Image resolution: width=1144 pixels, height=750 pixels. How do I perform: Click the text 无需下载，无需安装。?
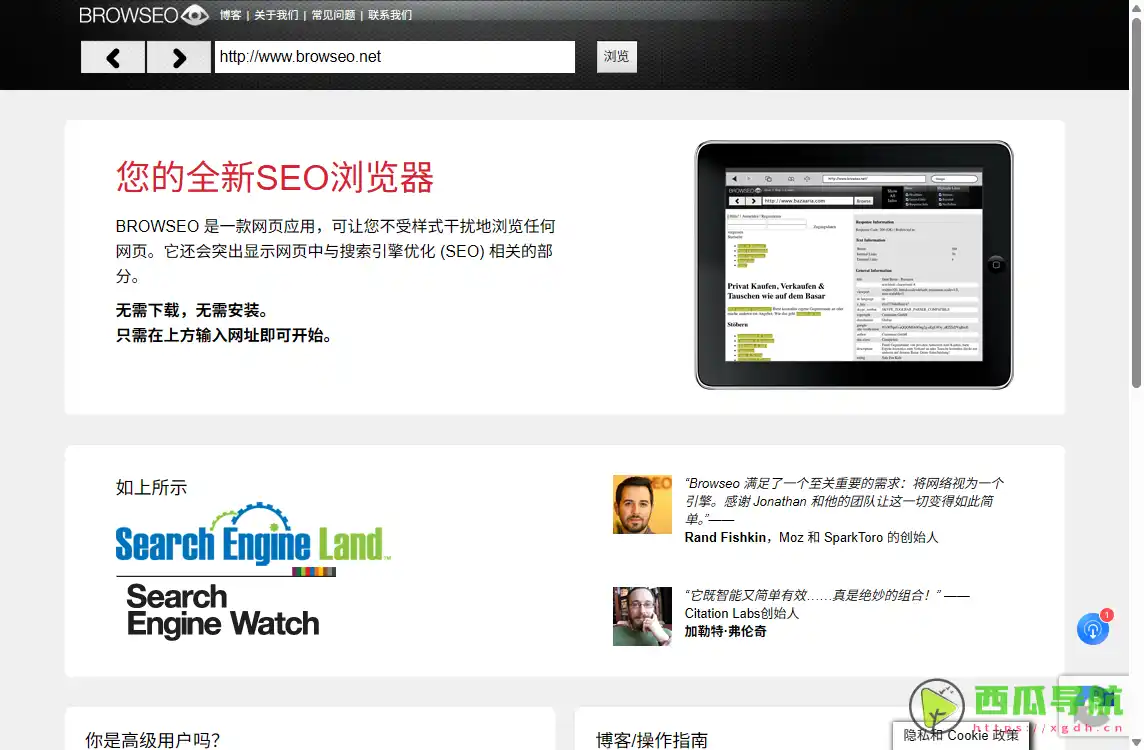[x=196, y=310]
